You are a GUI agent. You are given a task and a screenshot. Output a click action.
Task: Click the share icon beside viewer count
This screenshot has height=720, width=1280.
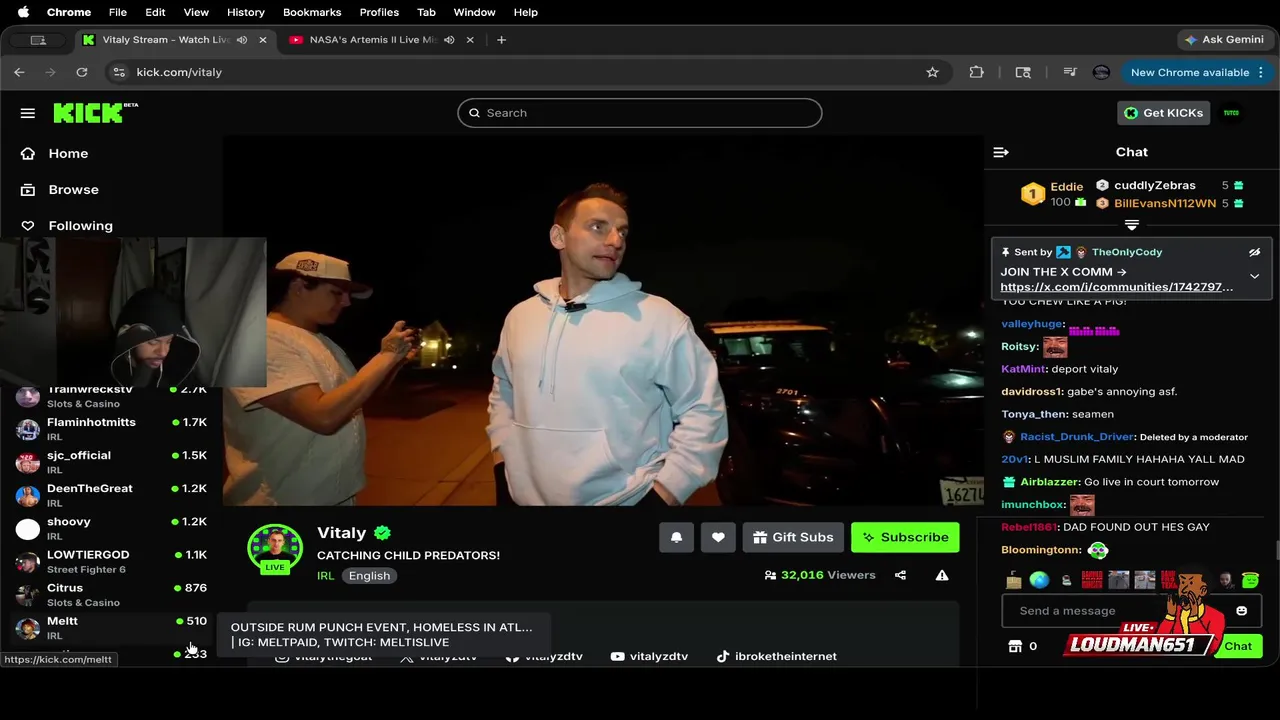click(x=900, y=575)
